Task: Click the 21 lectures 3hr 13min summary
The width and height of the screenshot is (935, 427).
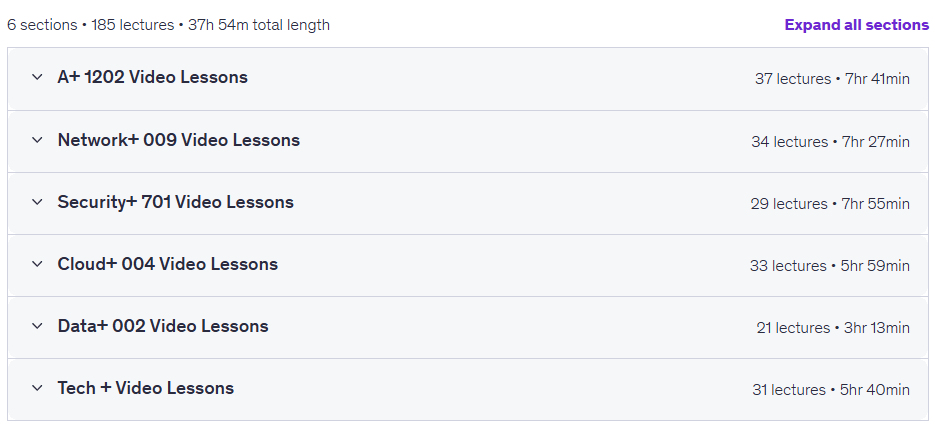Action: tap(833, 328)
